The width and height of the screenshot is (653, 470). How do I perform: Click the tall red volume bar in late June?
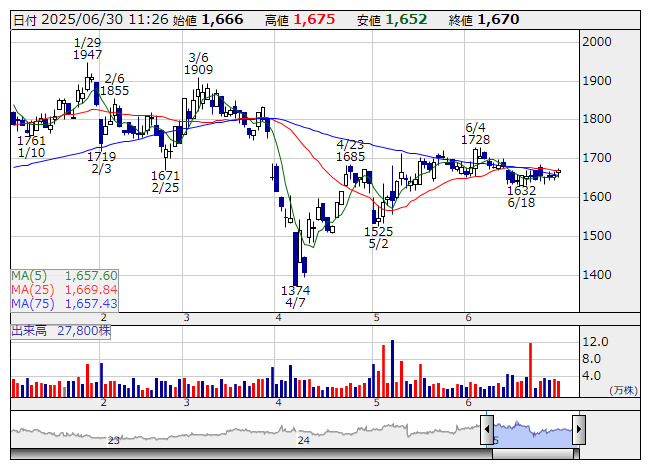tap(531, 370)
